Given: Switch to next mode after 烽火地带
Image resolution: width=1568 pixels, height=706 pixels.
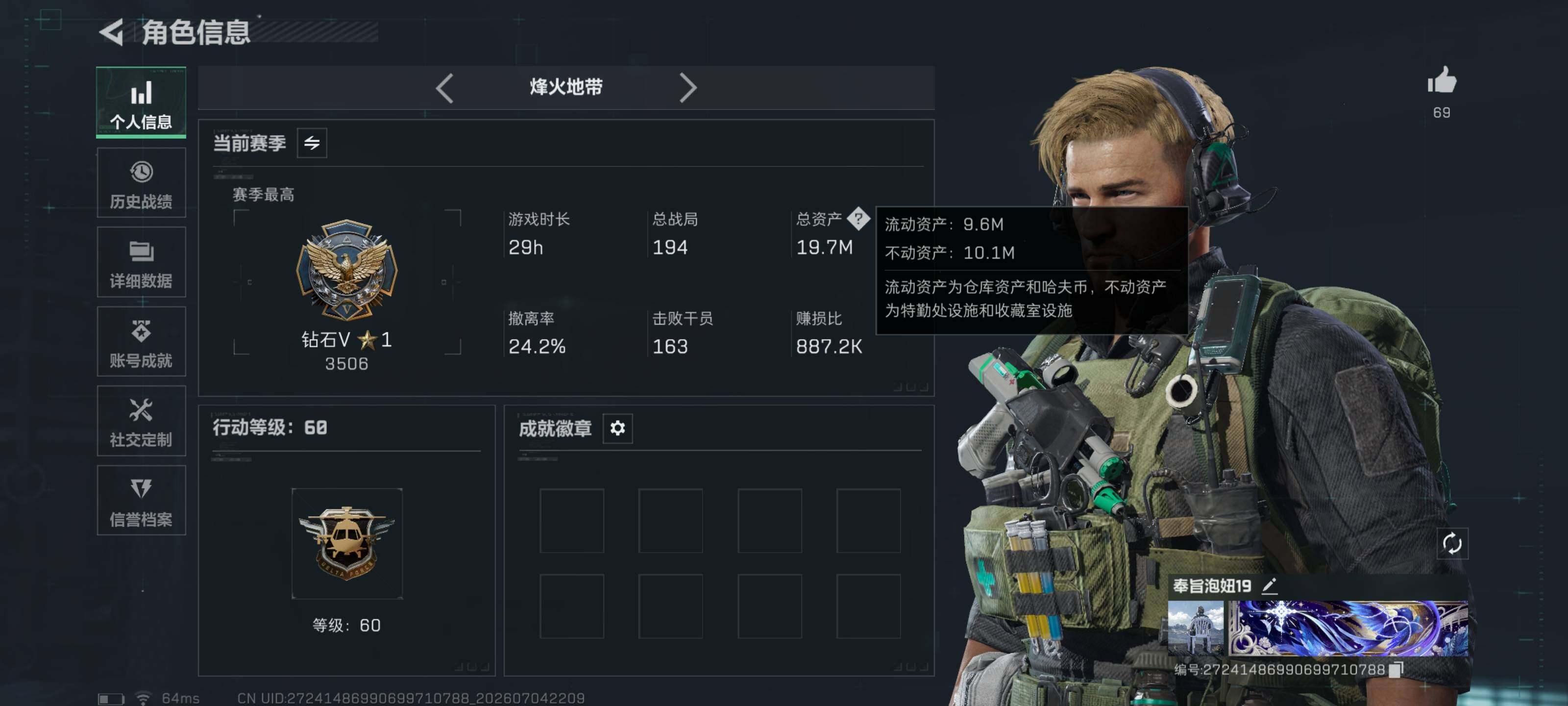Looking at the screenshot, I should pyautogui.click(x=688, y=88).
